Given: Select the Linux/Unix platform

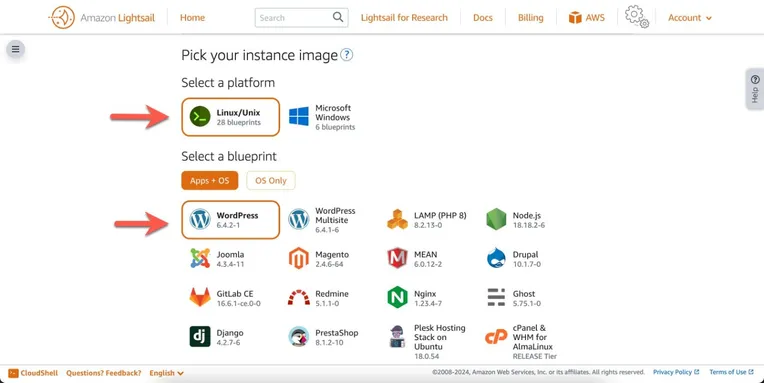Looking at the screenshot, I should coord(230,117).
